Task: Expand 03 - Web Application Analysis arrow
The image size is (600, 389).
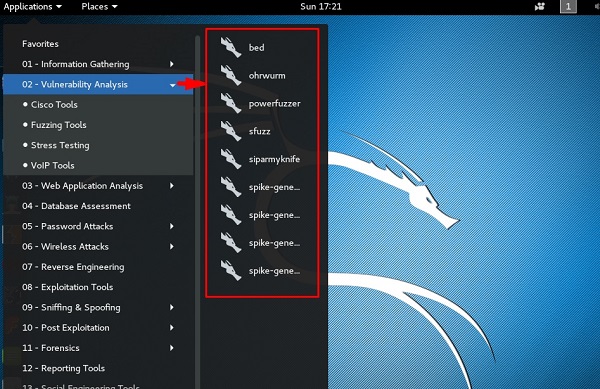Action: tap(172, 186)
